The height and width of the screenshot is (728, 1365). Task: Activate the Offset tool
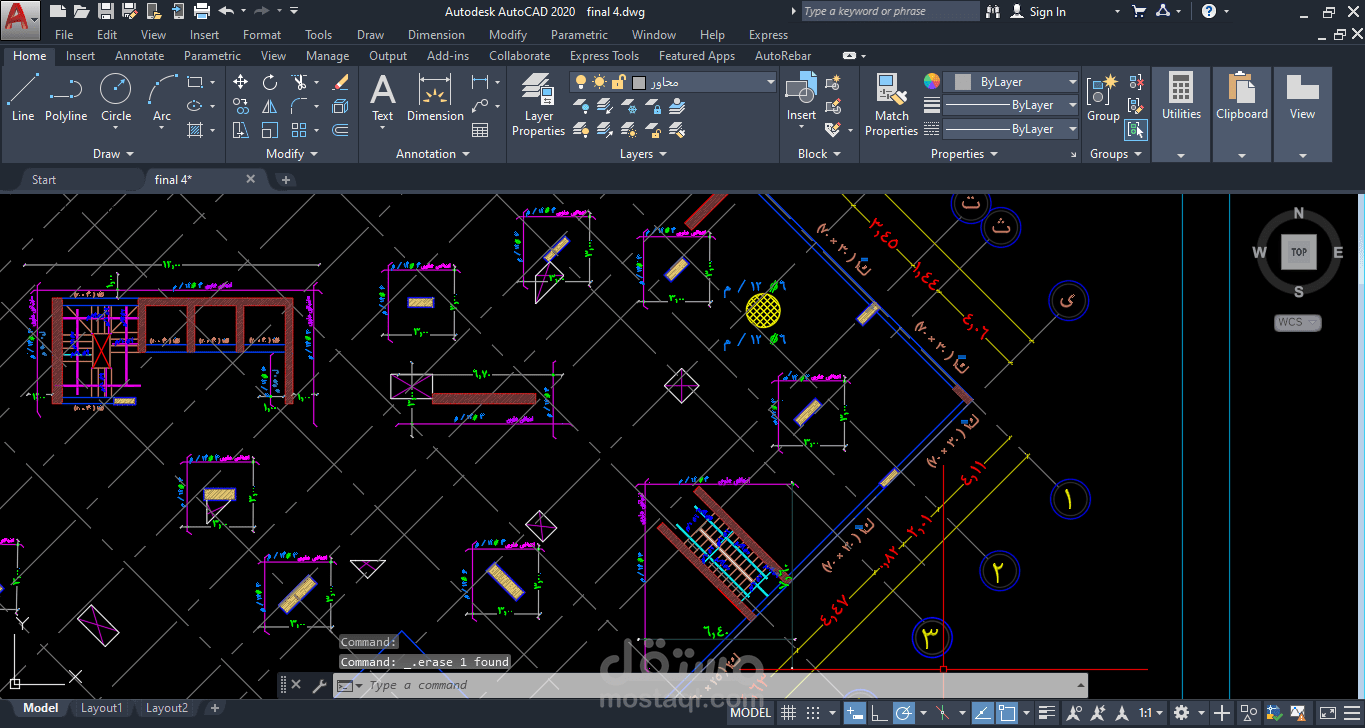[340, 130]
